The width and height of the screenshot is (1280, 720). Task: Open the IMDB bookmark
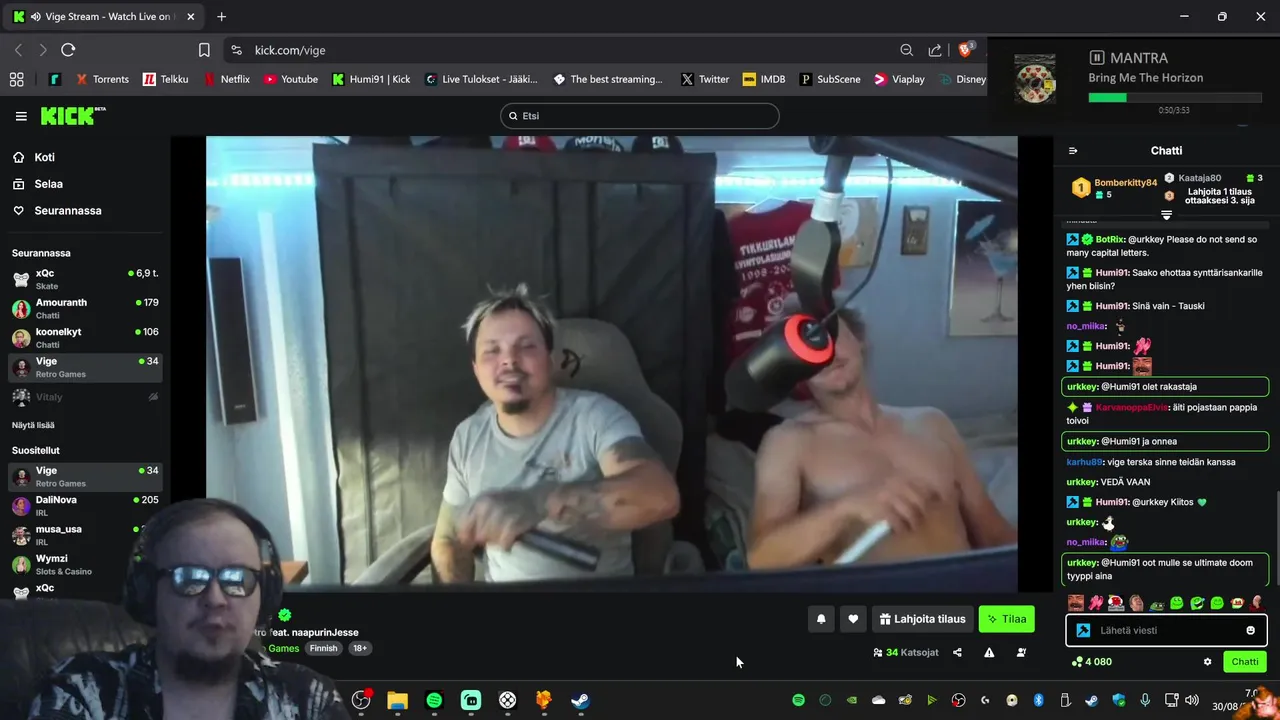(764, 79)
